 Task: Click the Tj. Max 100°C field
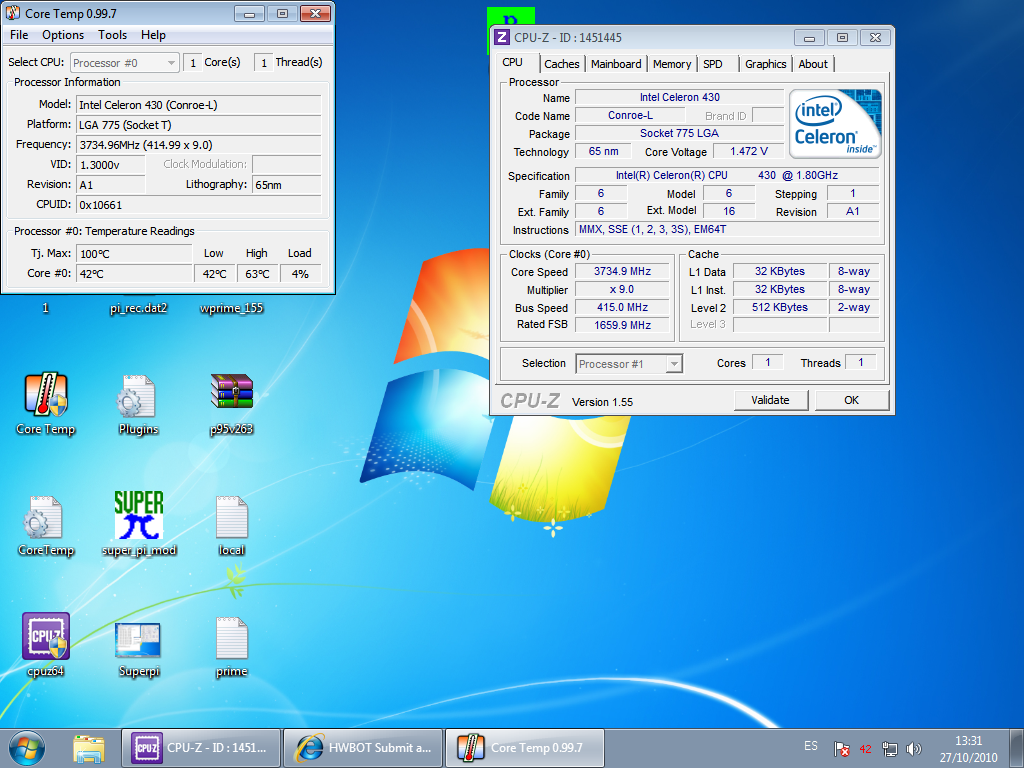coord(134,253)
